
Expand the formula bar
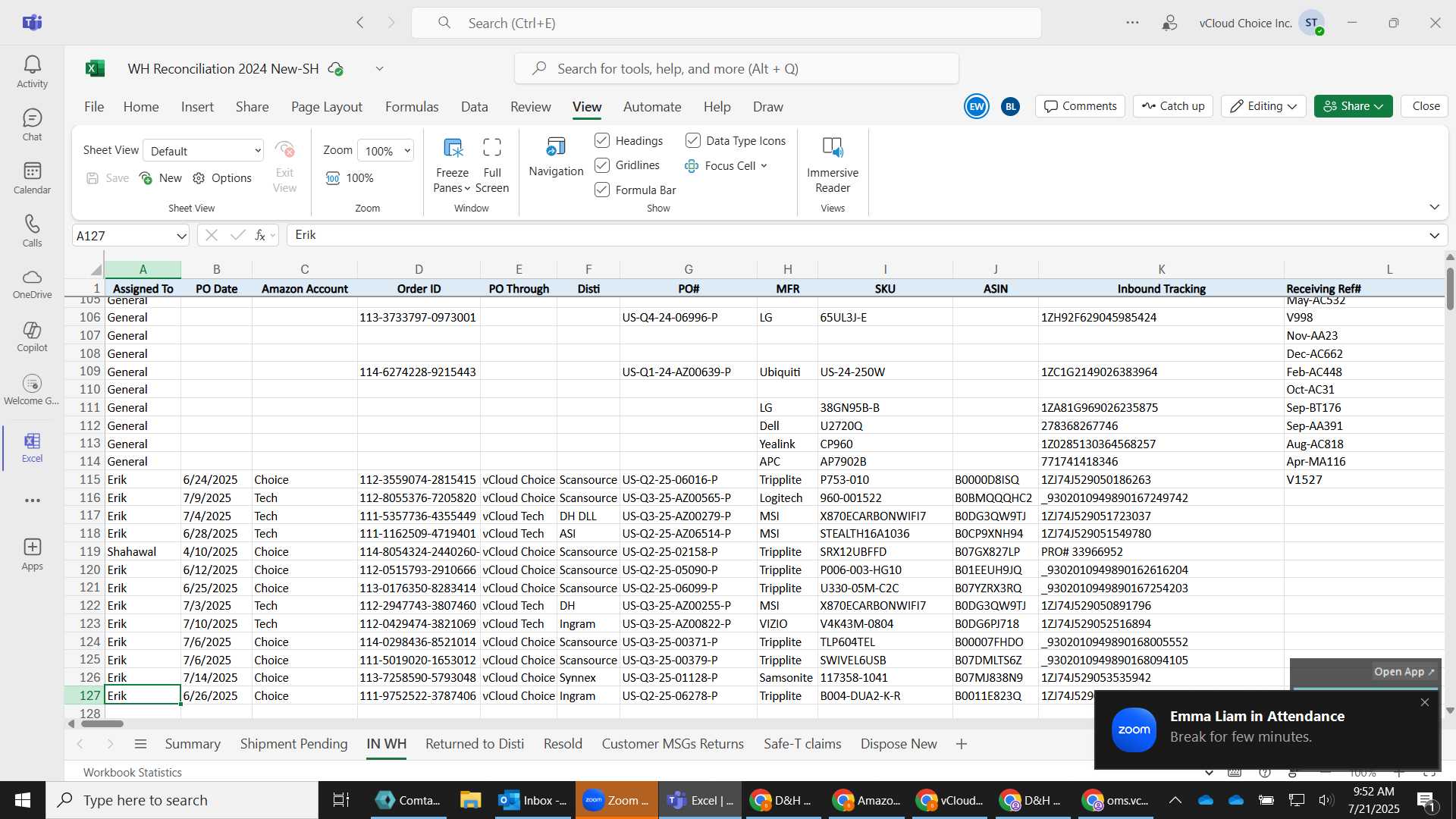[x=1434, y=236]
